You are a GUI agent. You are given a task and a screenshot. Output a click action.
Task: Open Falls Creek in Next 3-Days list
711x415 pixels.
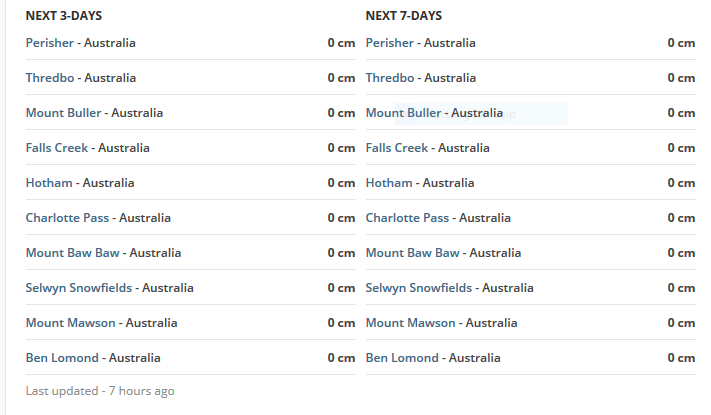[58, 148]
